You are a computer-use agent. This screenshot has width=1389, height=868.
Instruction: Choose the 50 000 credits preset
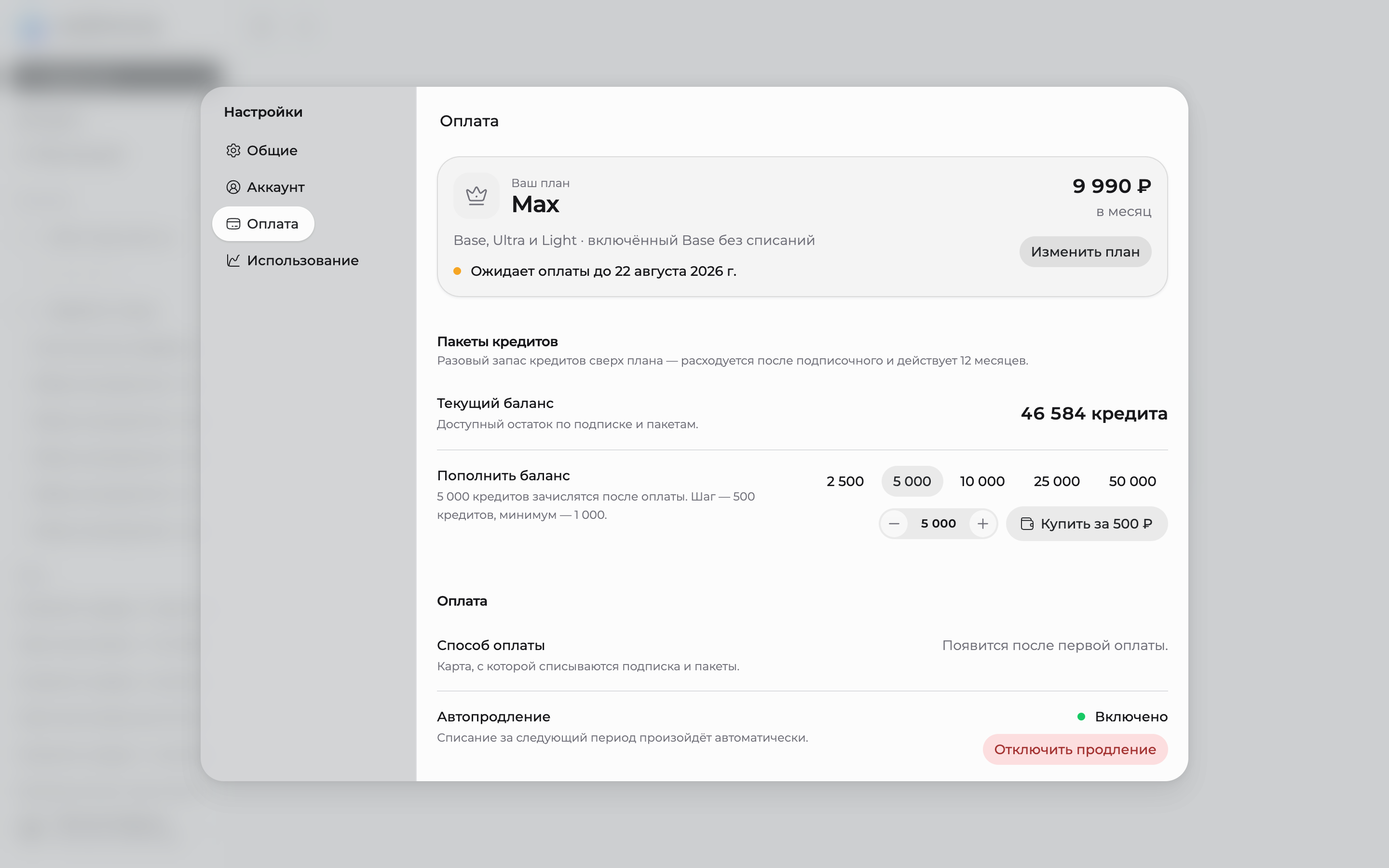click(x=1132, y=481)
